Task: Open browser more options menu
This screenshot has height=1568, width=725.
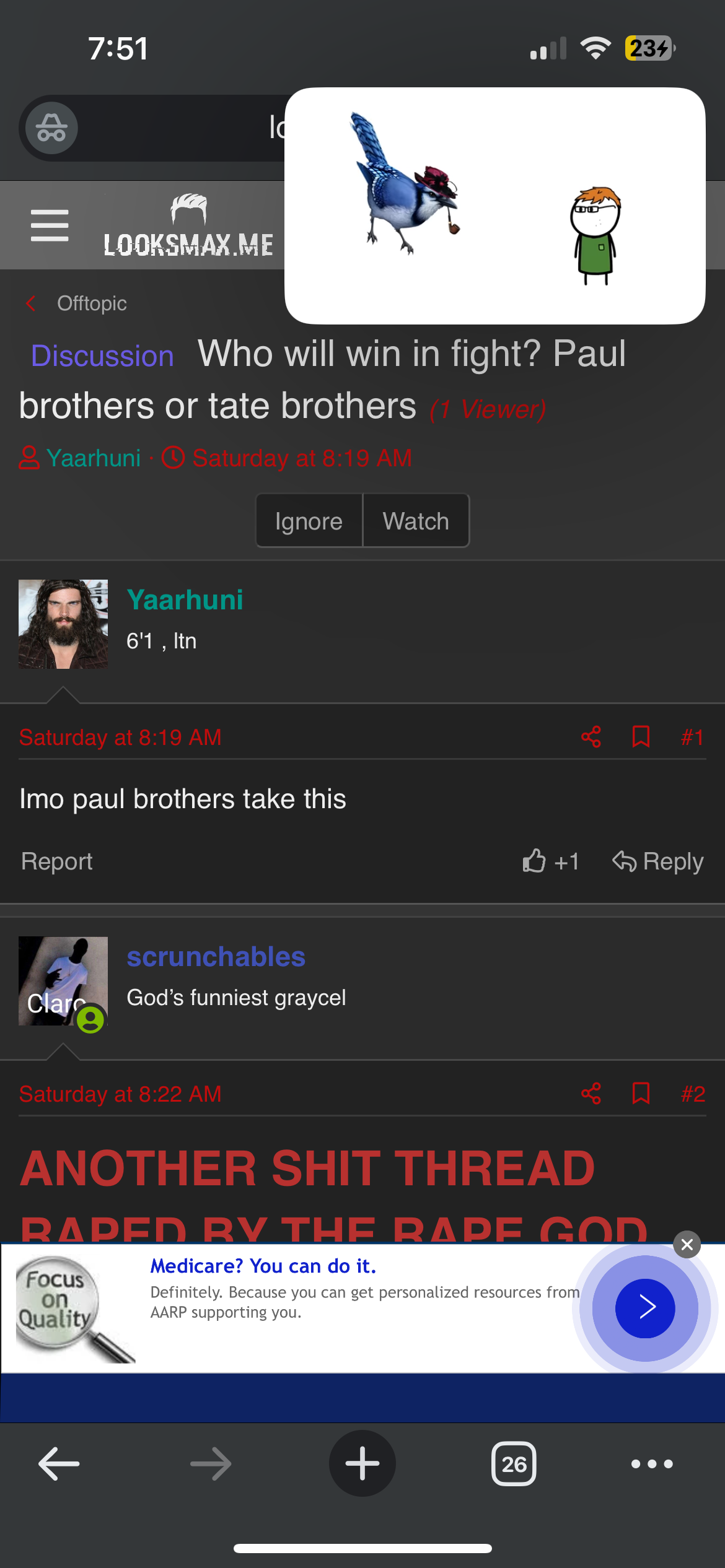Action: point(652,1464)
